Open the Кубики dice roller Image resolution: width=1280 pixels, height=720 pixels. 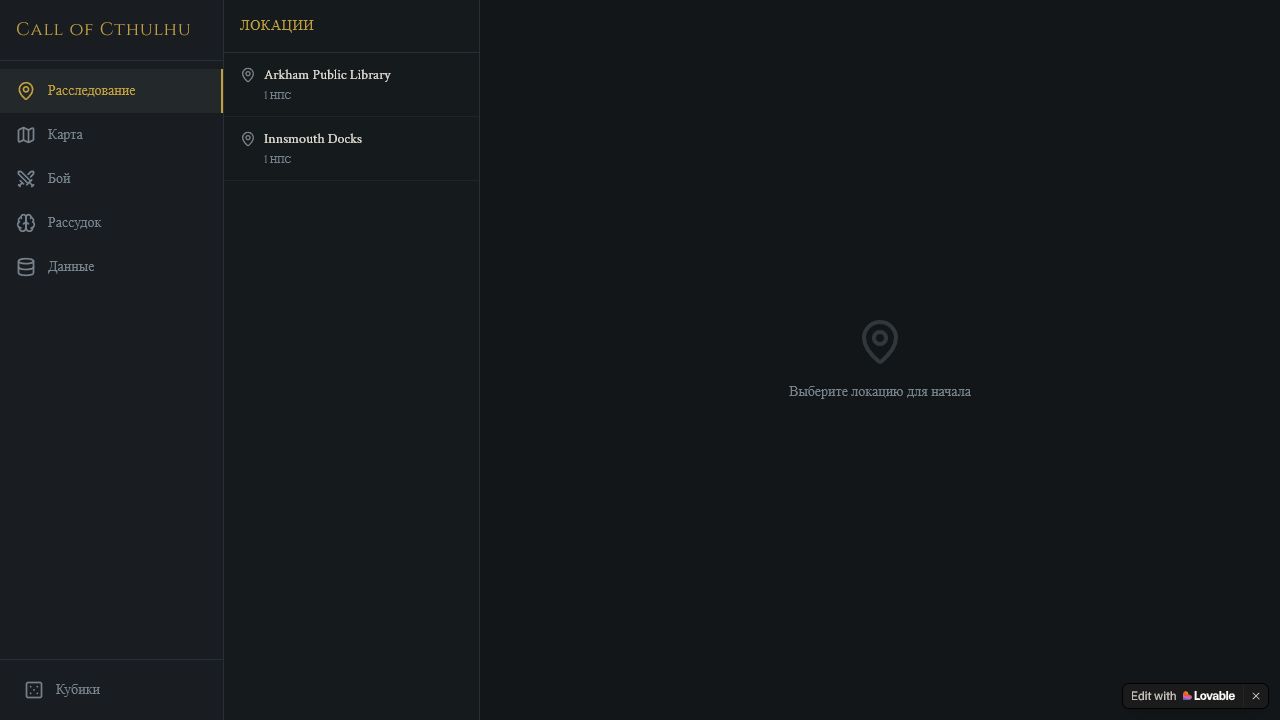[111, 690]
